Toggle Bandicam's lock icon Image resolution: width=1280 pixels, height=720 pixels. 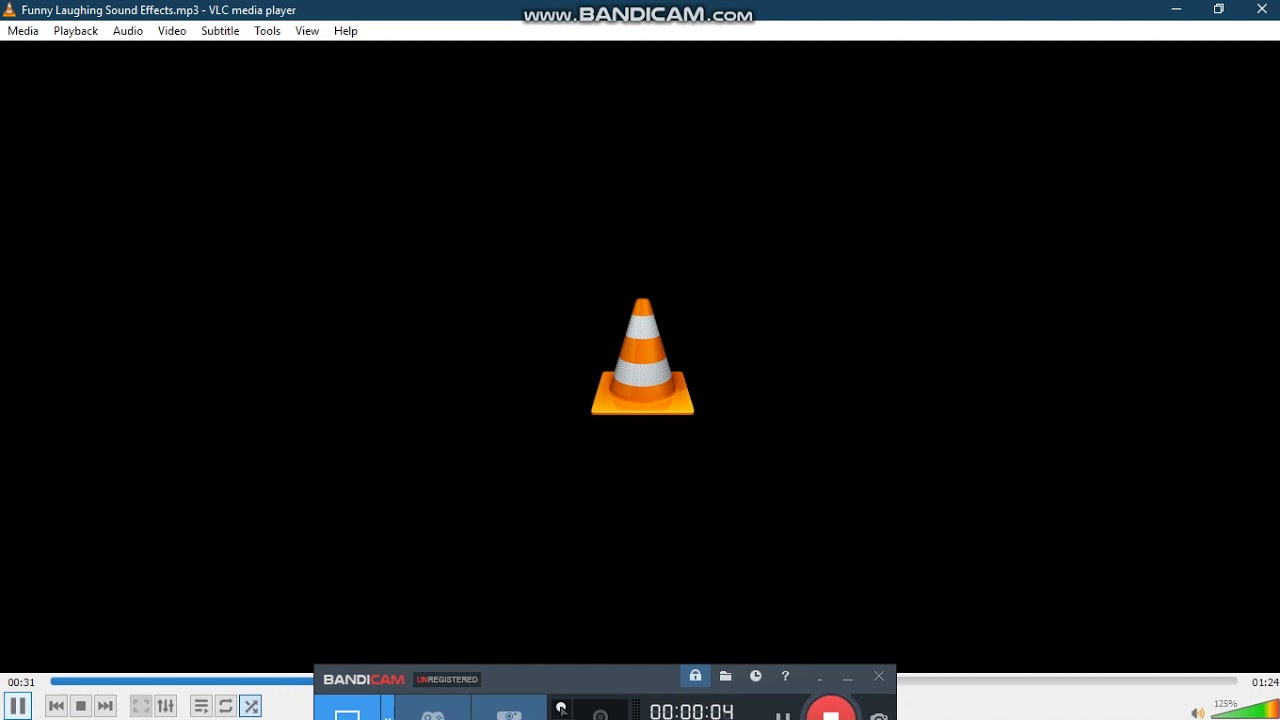pos(695,676)
